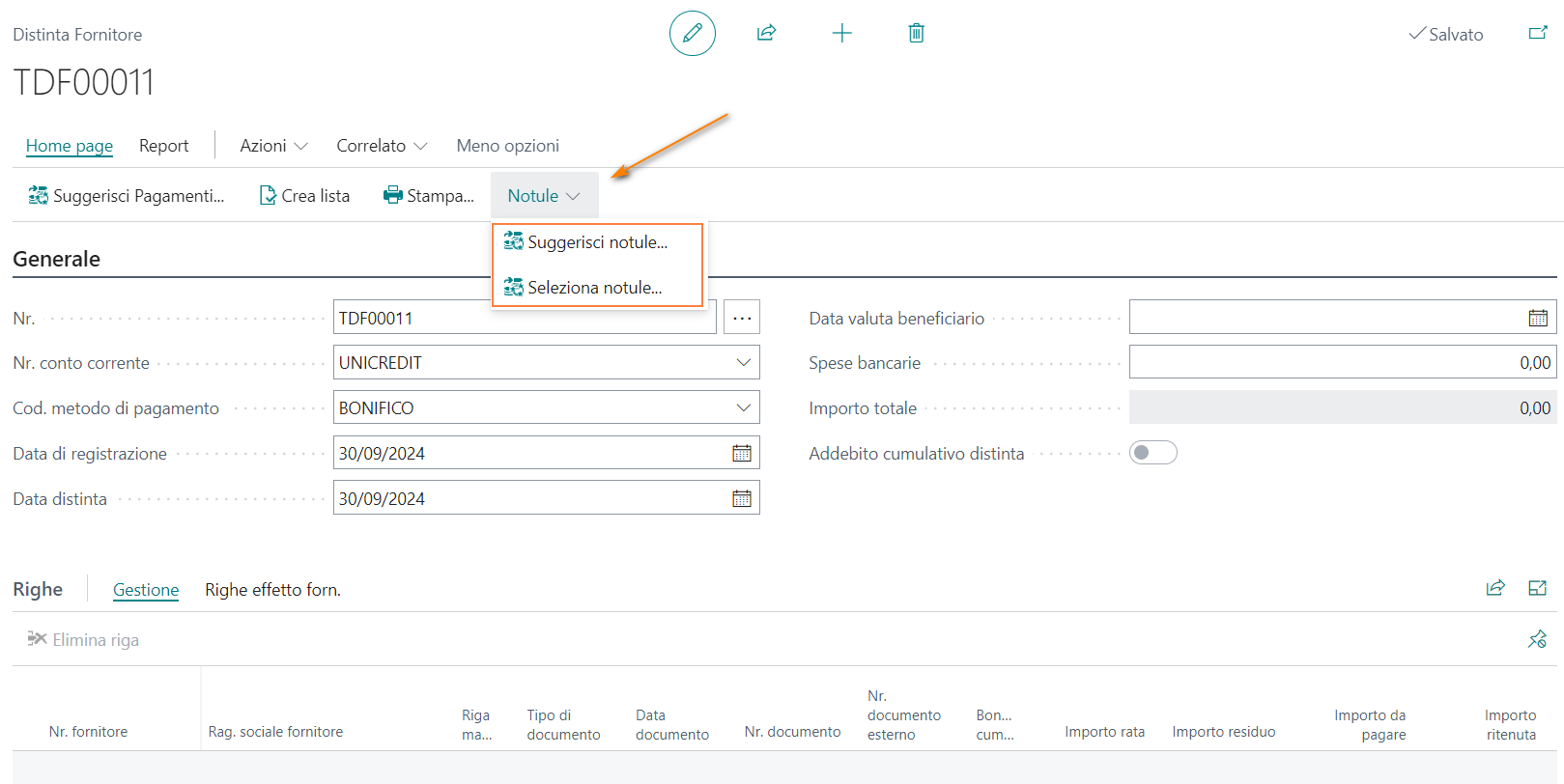Open calendar for Data di registrazione
Viewport: 1564px width, 784px height.
pyautogui.click(x=741, y=454)
